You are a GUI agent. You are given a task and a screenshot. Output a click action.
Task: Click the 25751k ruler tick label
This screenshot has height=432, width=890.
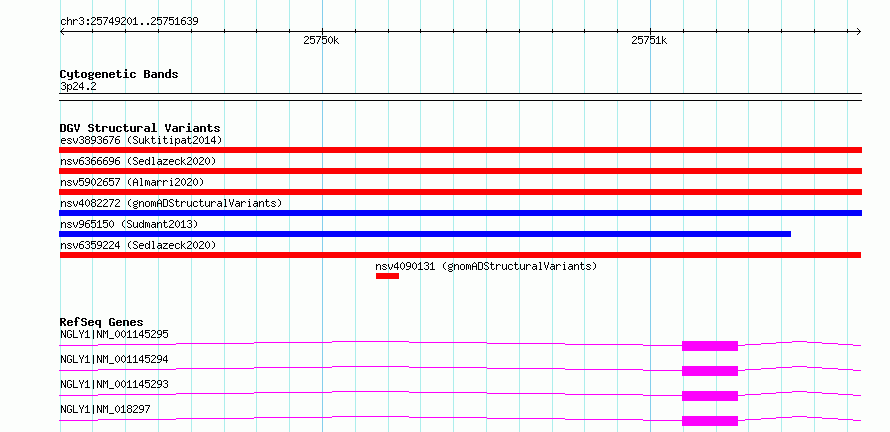649,40
